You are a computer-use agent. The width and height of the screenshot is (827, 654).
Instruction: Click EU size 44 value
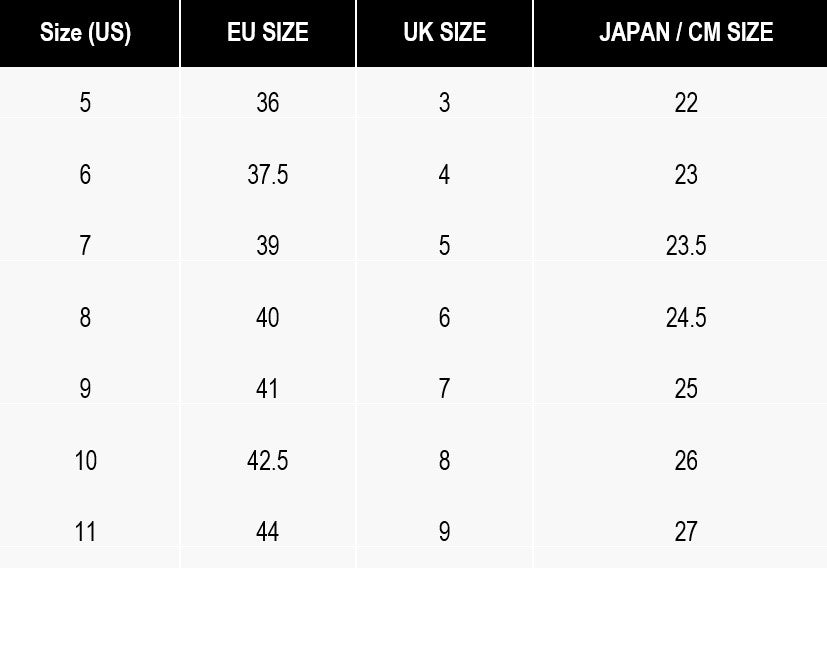tap(268, 532)
